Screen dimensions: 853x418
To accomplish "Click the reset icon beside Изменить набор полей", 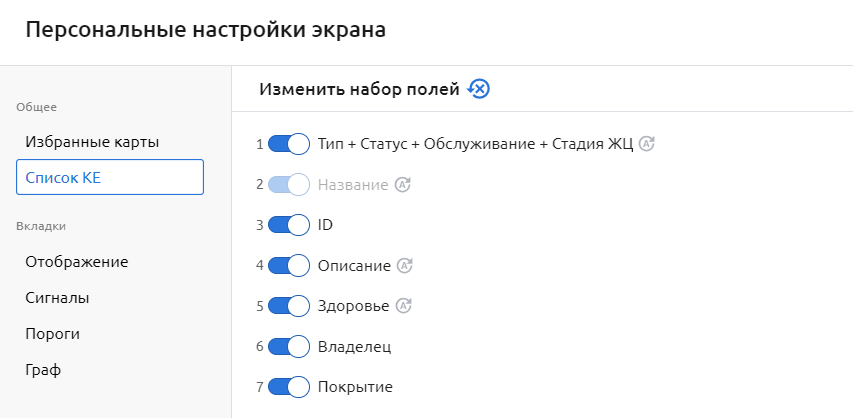I will [x=479, y=89].
